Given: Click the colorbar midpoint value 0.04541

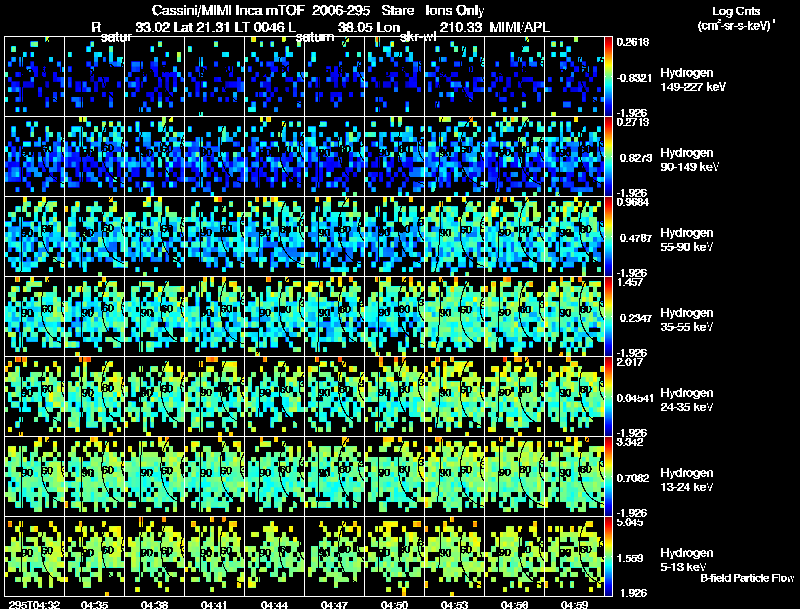Looking at the screenshot, I should pyautogui.click(x=635, y=398).
